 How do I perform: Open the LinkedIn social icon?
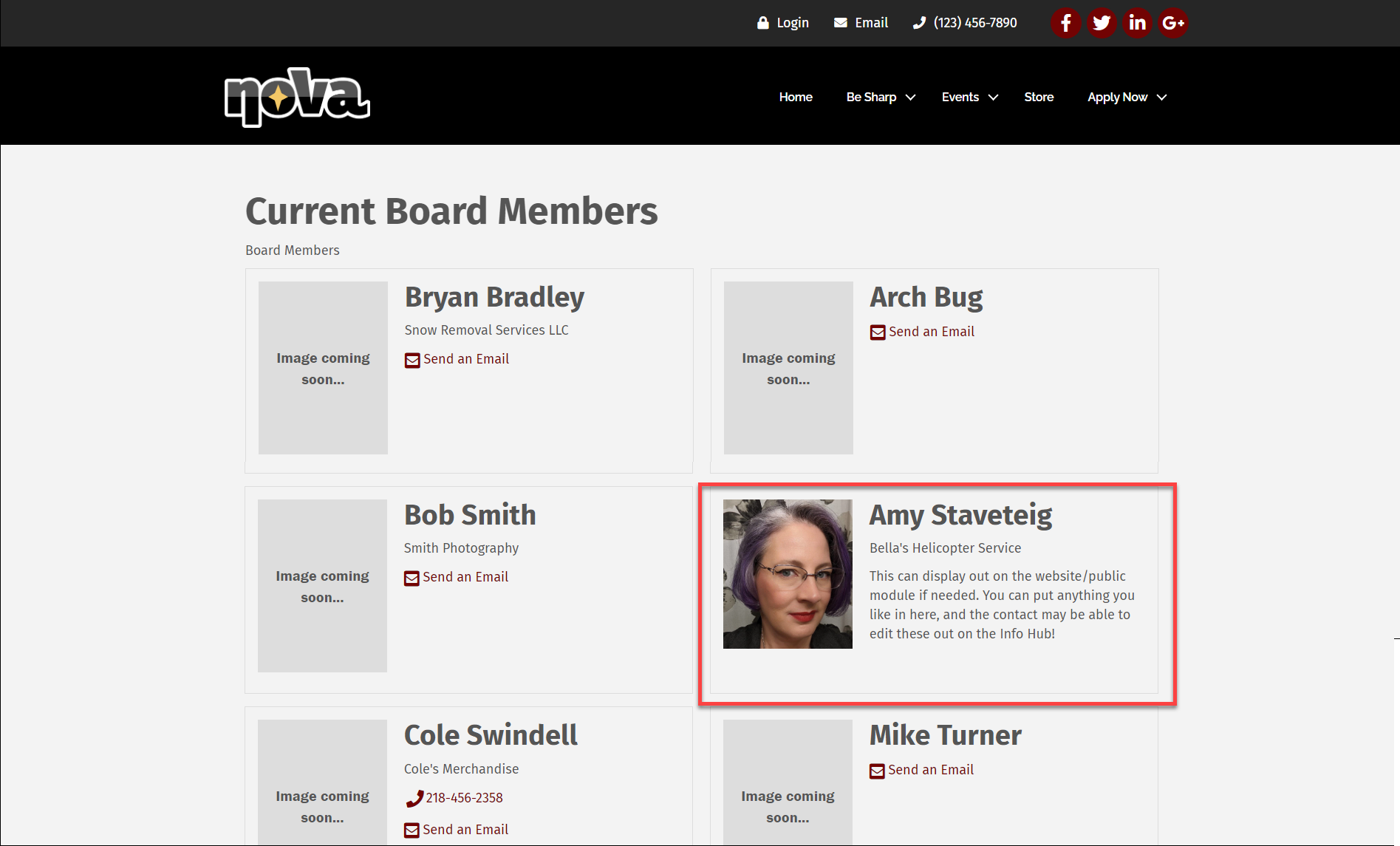(x=1137, y=23)
